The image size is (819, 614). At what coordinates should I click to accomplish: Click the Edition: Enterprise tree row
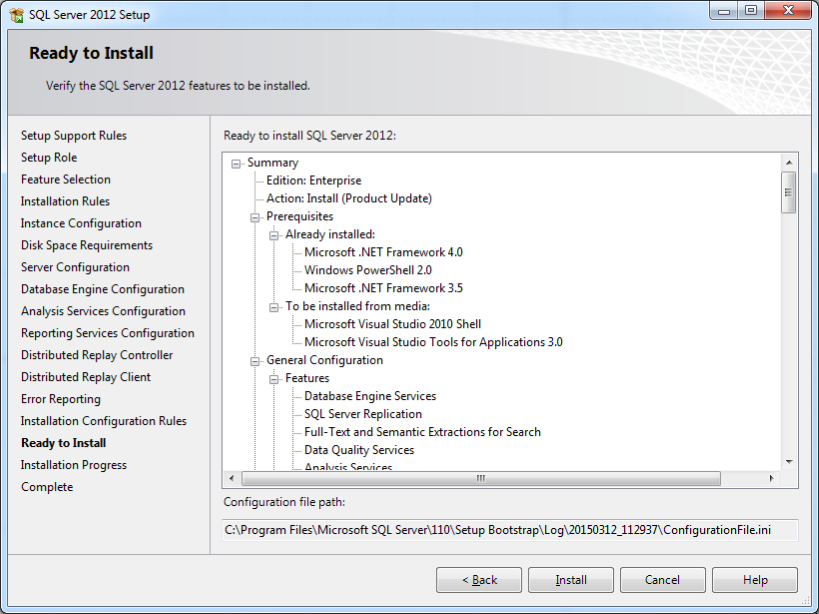point(314,181)
